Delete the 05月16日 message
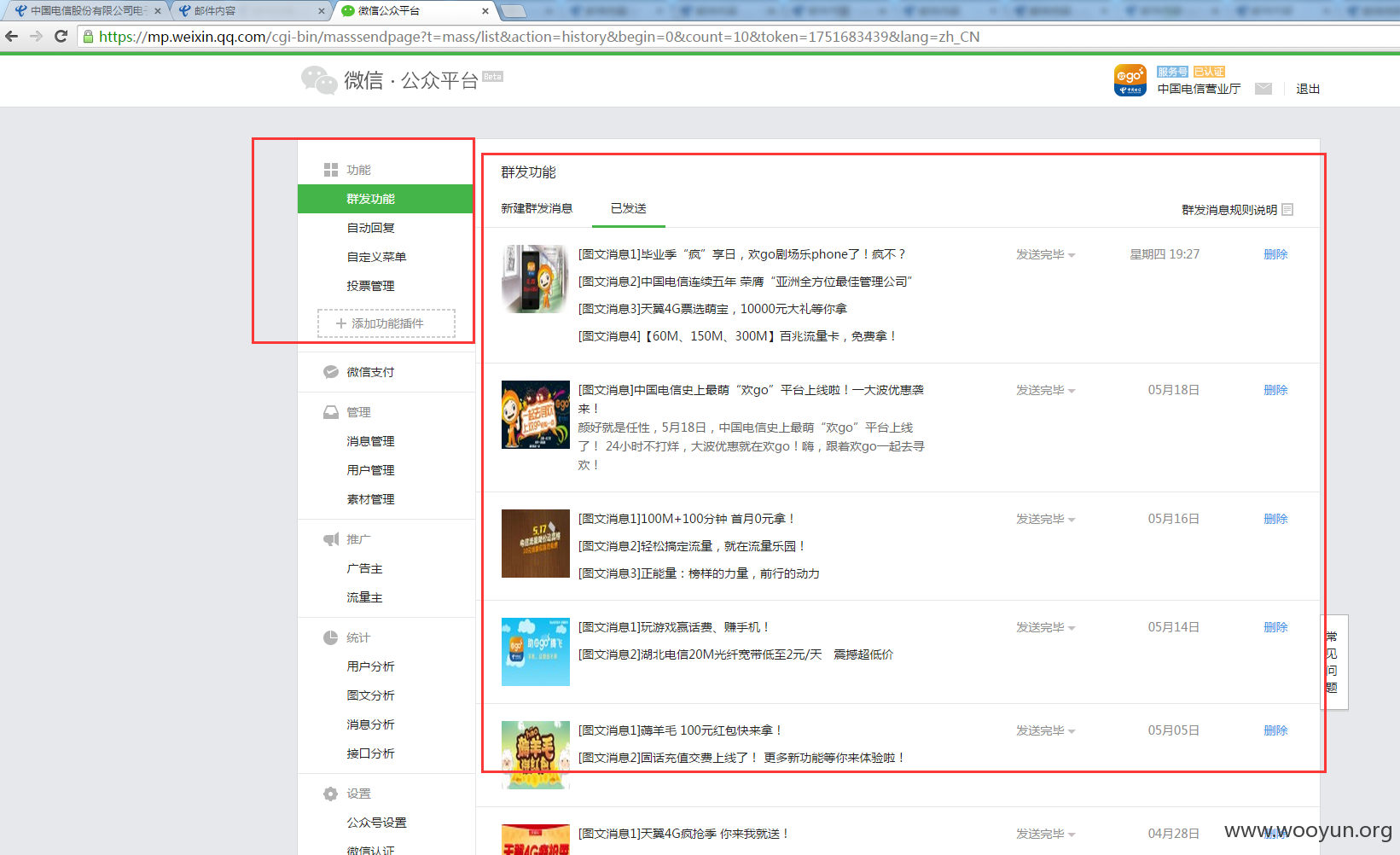The width and height of the screenshot is (1400, 855). [x=1275, y=519]
